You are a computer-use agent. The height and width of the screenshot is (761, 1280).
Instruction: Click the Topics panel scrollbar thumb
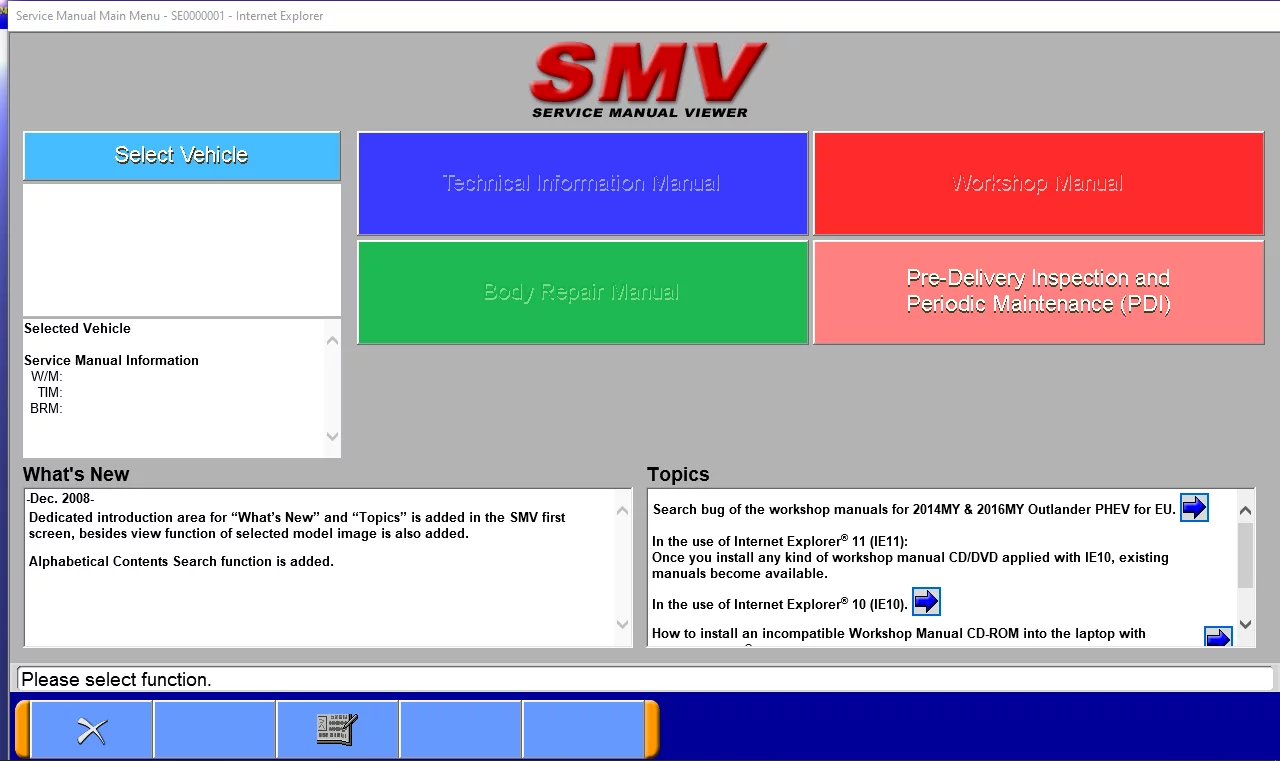click(1245, 555)
